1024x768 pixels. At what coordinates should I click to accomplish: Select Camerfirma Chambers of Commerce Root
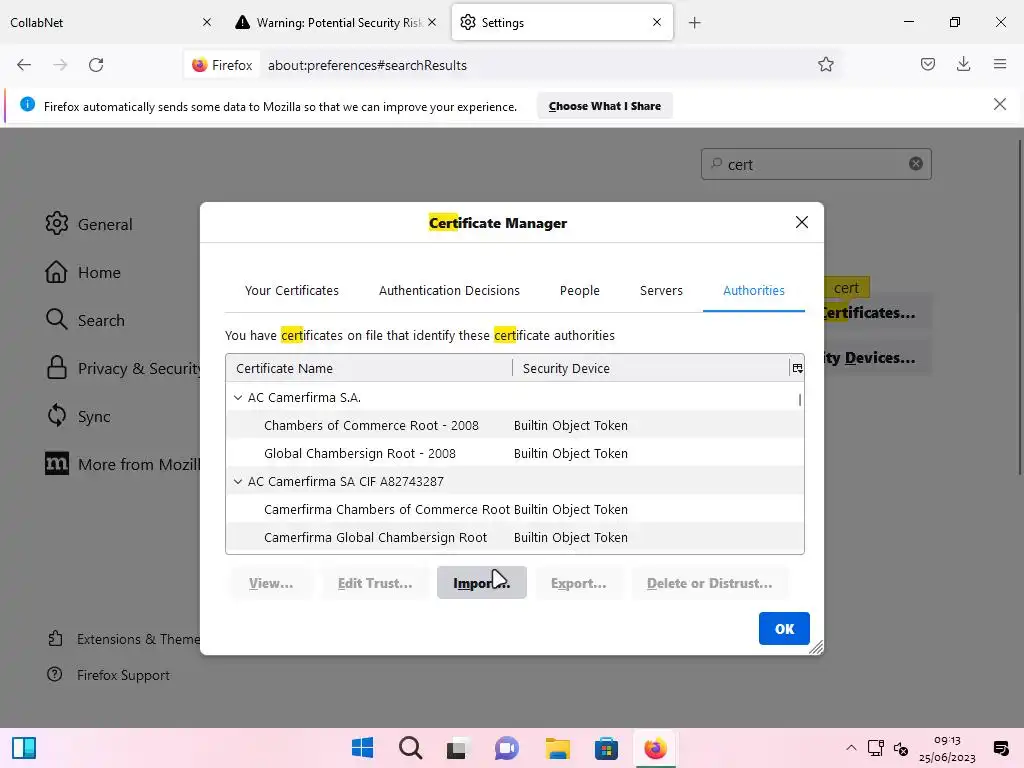click(515, 509)
